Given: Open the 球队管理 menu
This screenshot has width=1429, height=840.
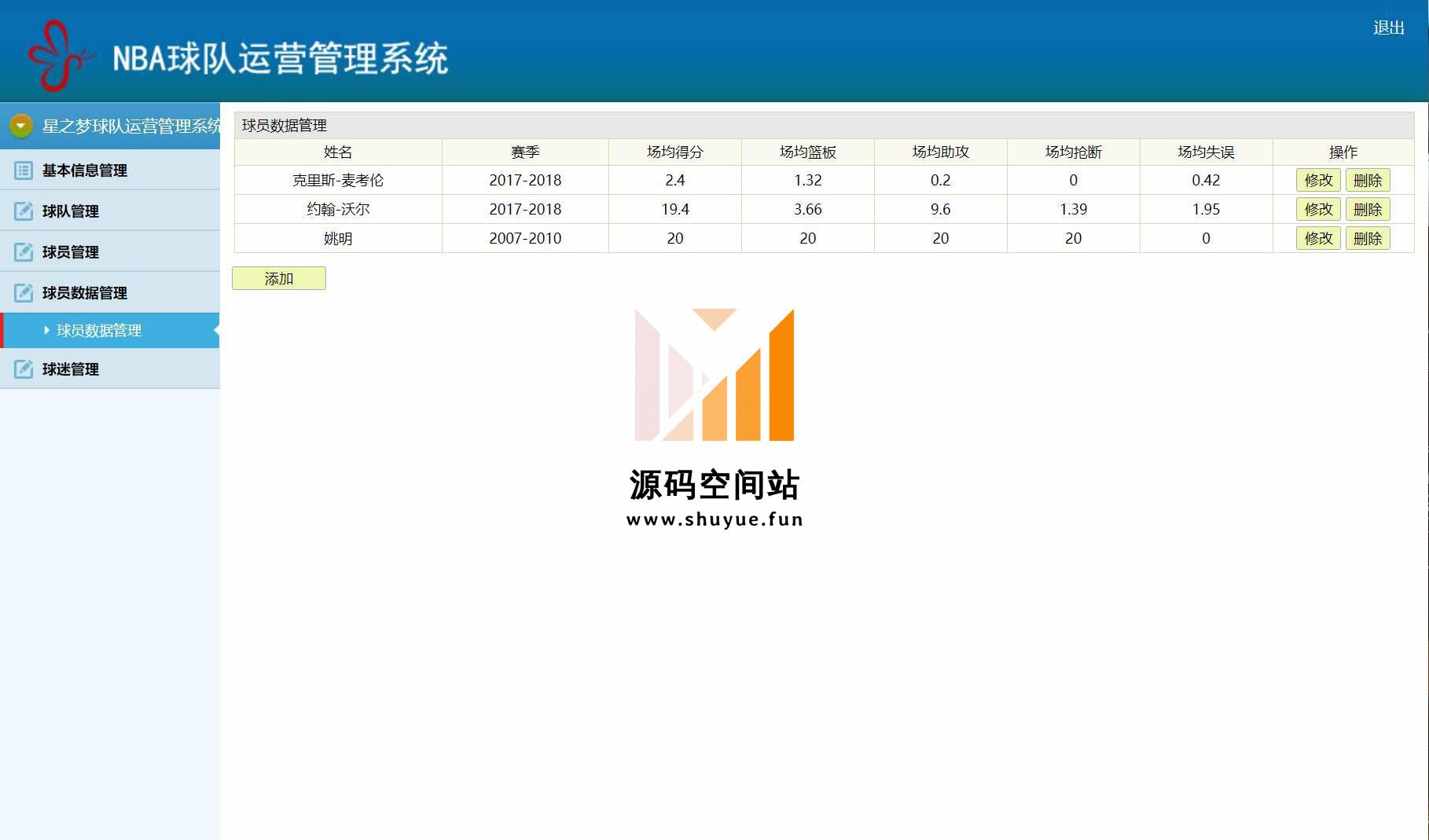Looking at the screenshot, I should 110,211.
